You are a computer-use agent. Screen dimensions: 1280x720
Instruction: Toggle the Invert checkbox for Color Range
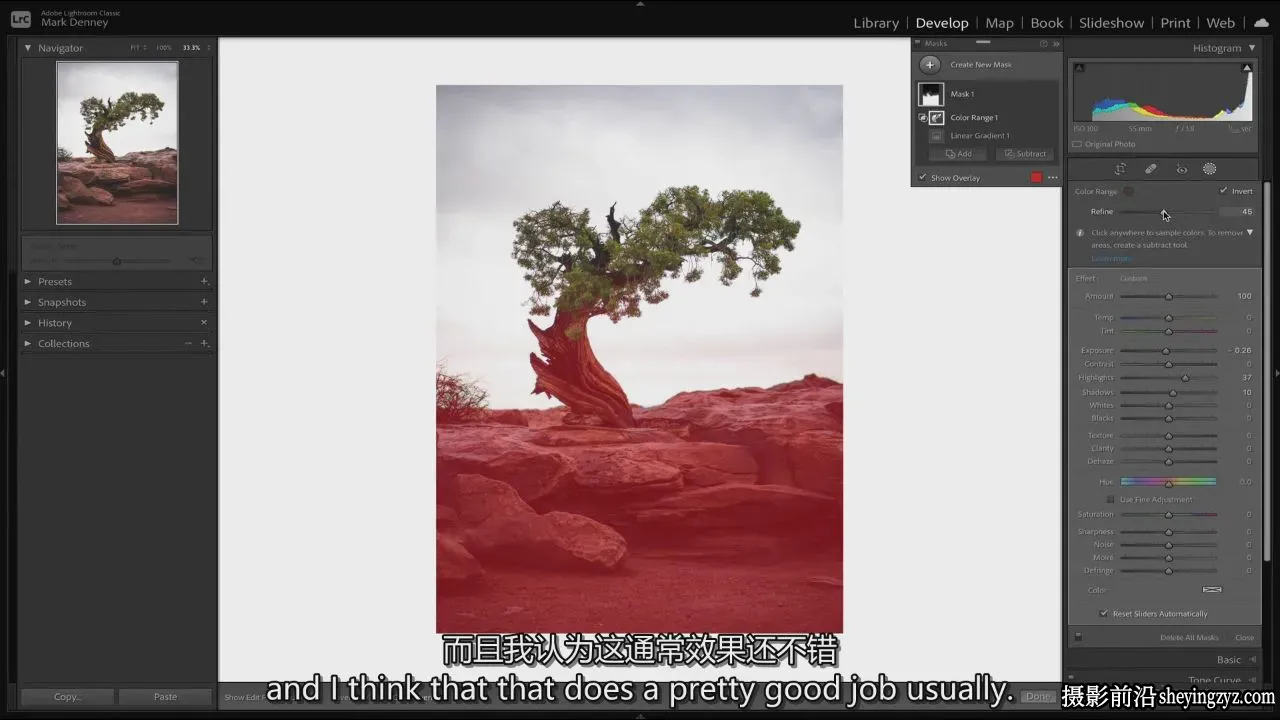pyautogui.click(x=1223, y=191)
